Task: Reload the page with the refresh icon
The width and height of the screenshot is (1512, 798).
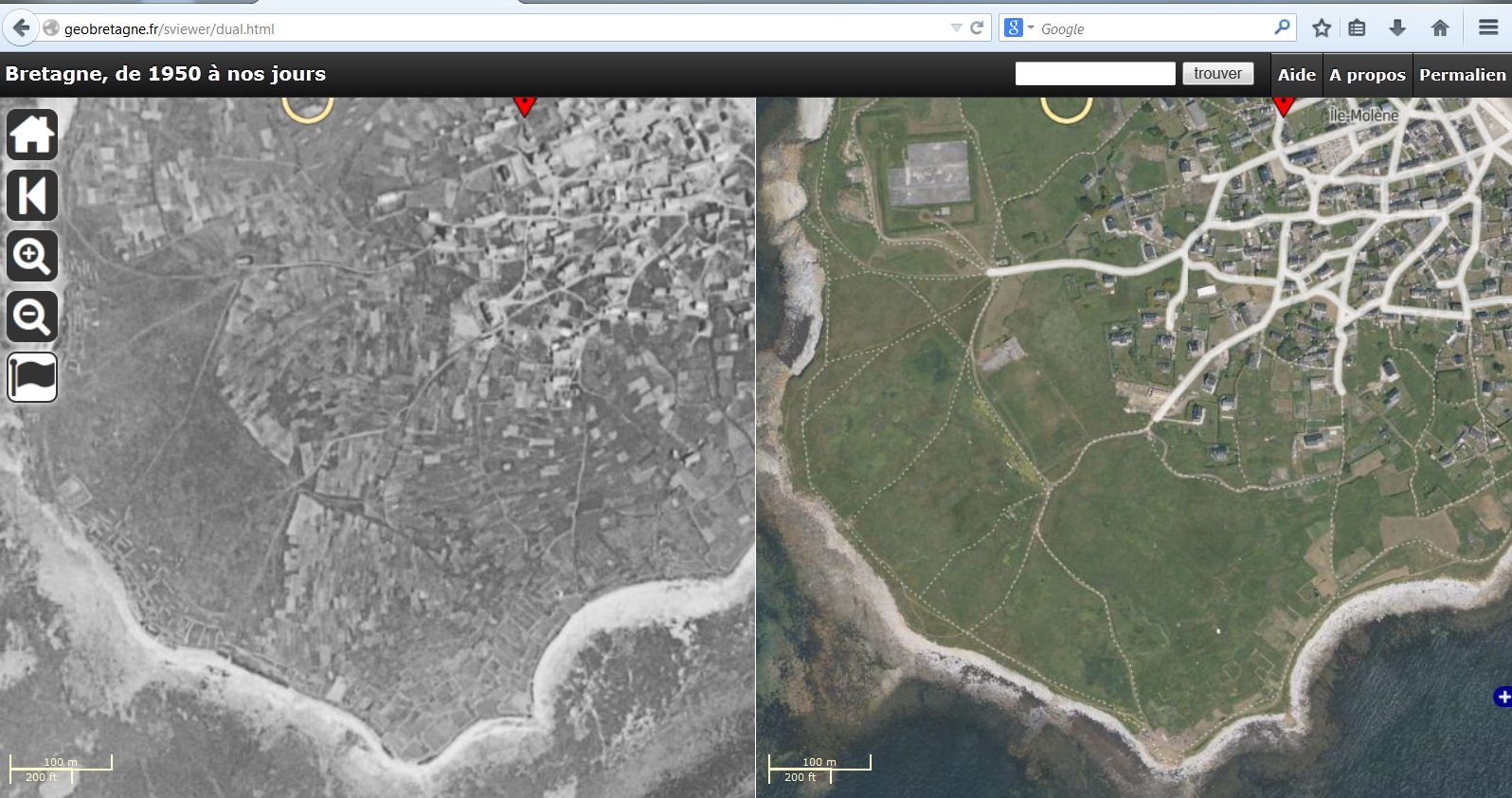Action: point(977,28)
